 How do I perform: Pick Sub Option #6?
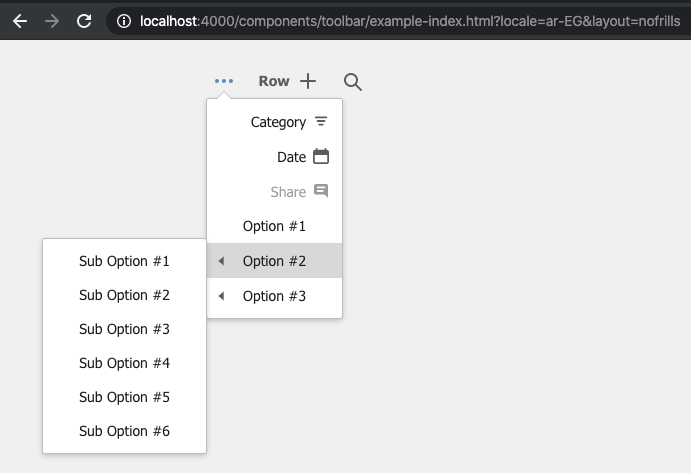pos(124,431)
